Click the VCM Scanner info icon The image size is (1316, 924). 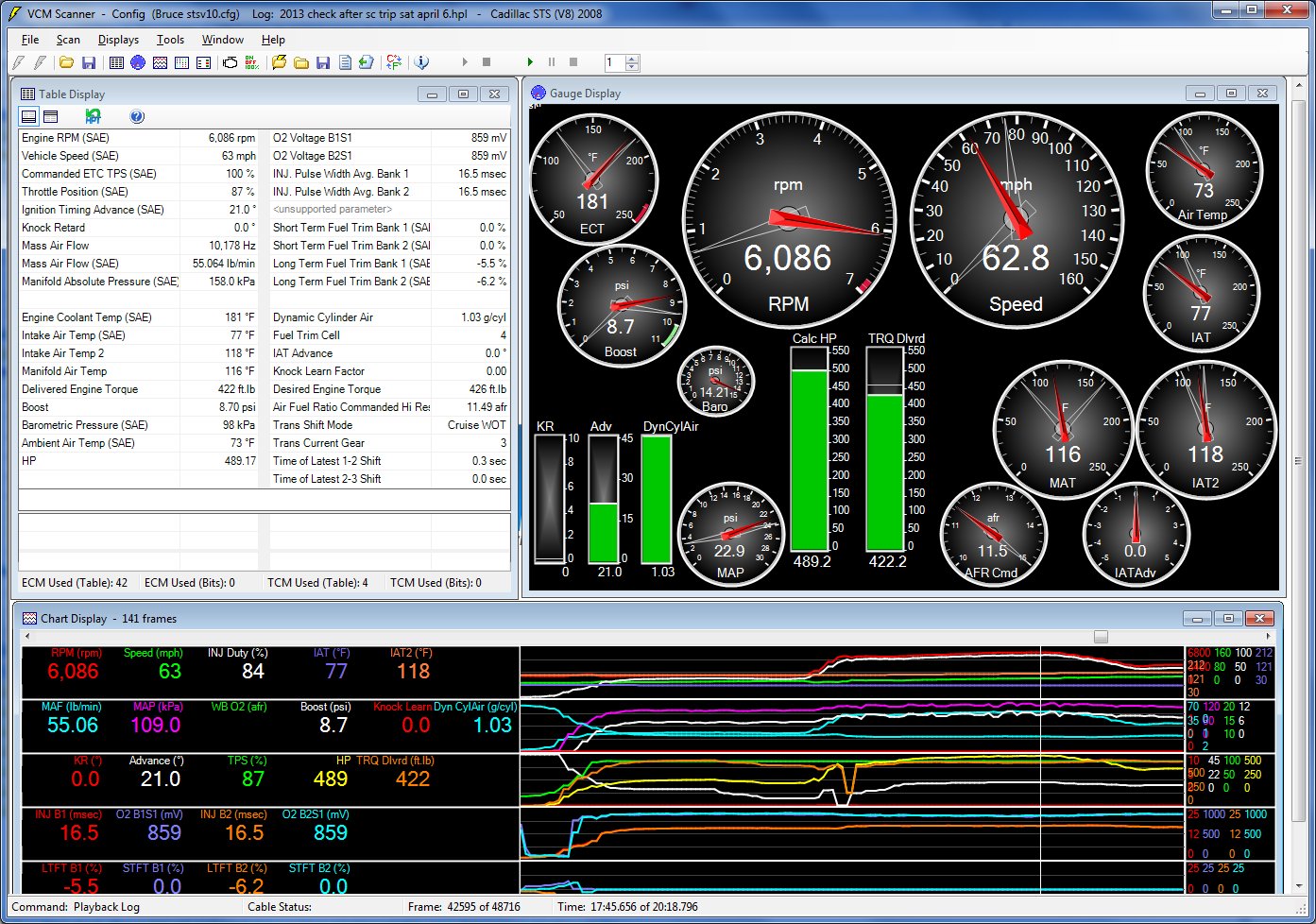421,62
